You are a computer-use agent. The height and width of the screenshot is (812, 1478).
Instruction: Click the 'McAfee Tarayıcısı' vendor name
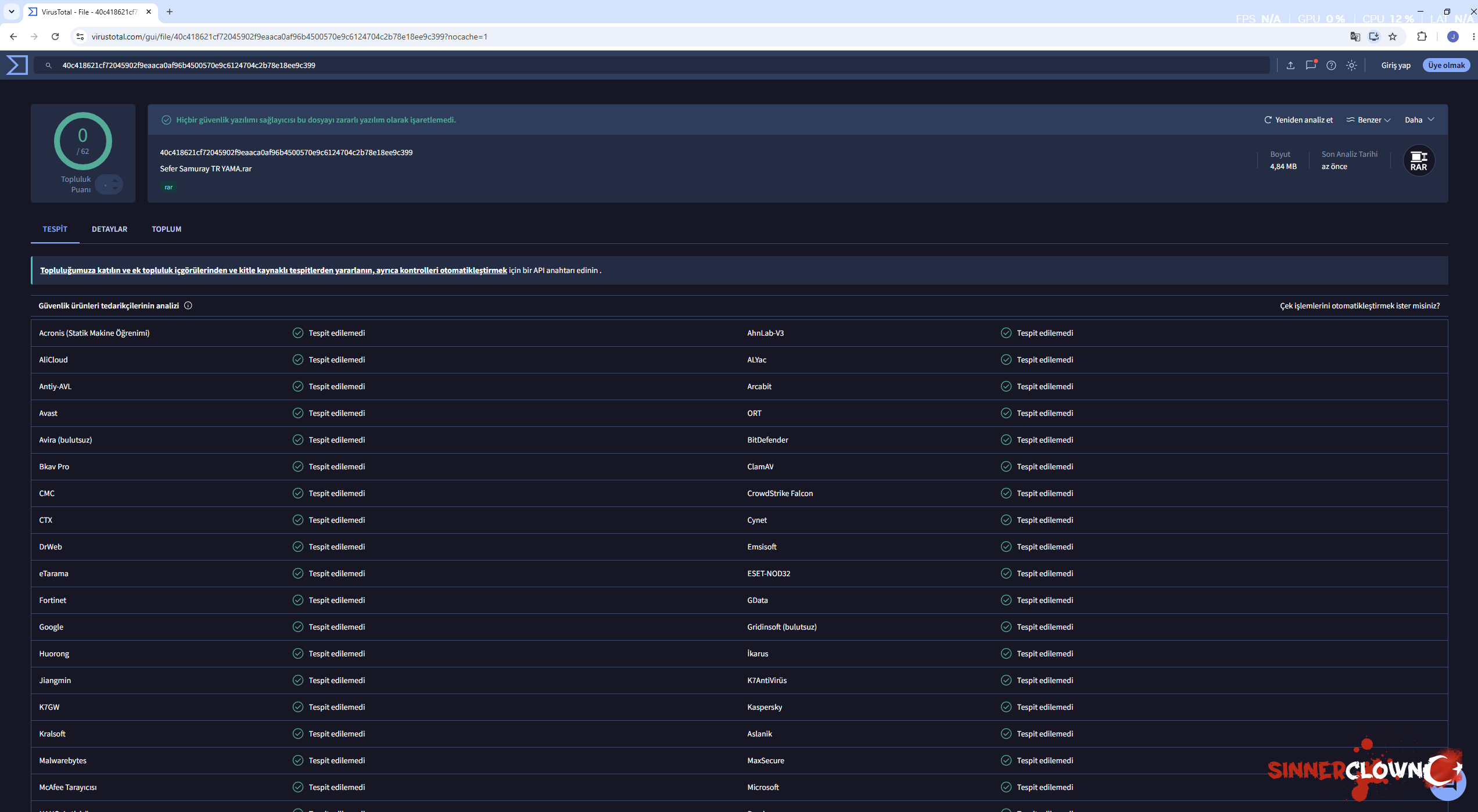[67, 788]
